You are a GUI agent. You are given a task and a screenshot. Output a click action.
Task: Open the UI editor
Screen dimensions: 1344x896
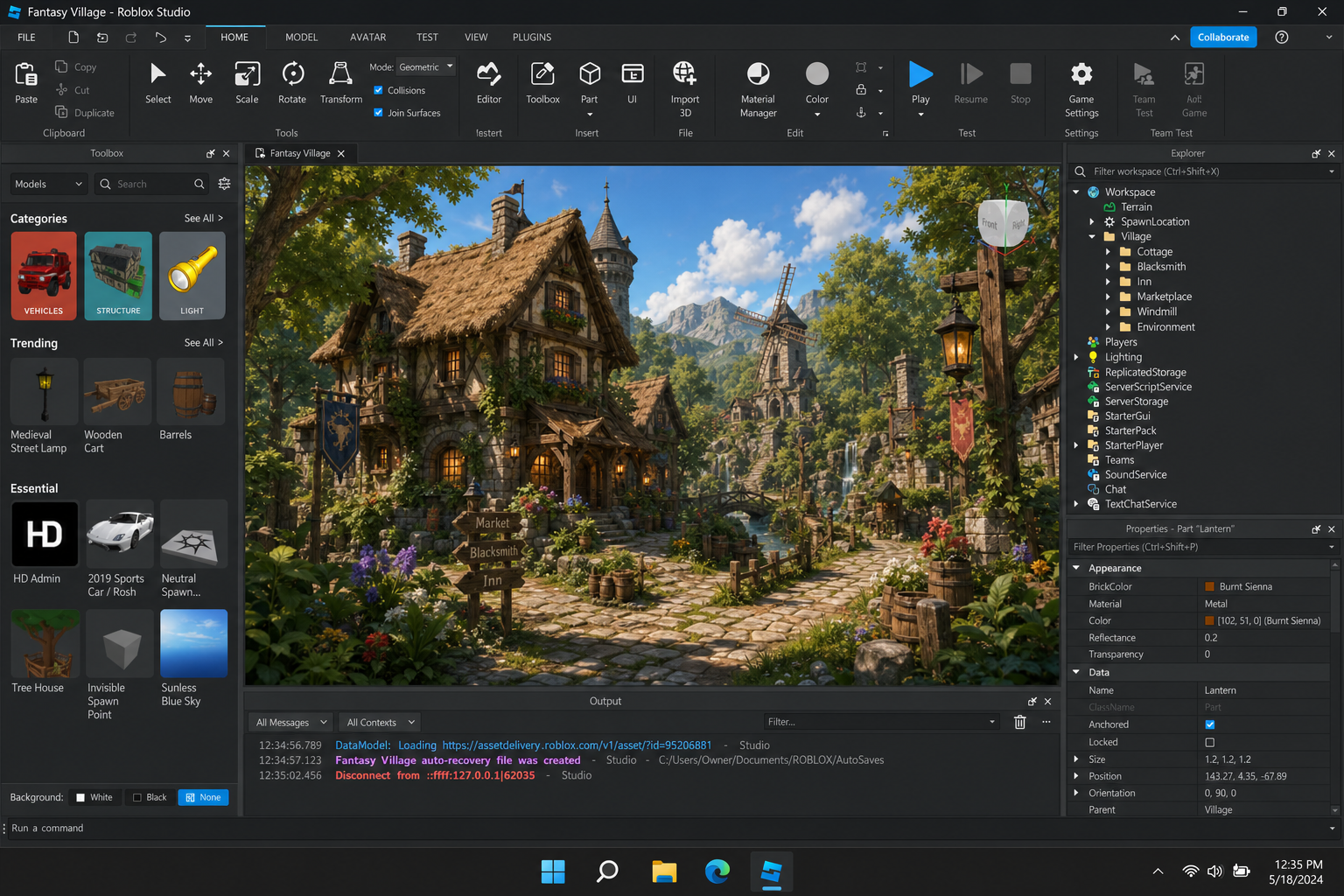632,83
